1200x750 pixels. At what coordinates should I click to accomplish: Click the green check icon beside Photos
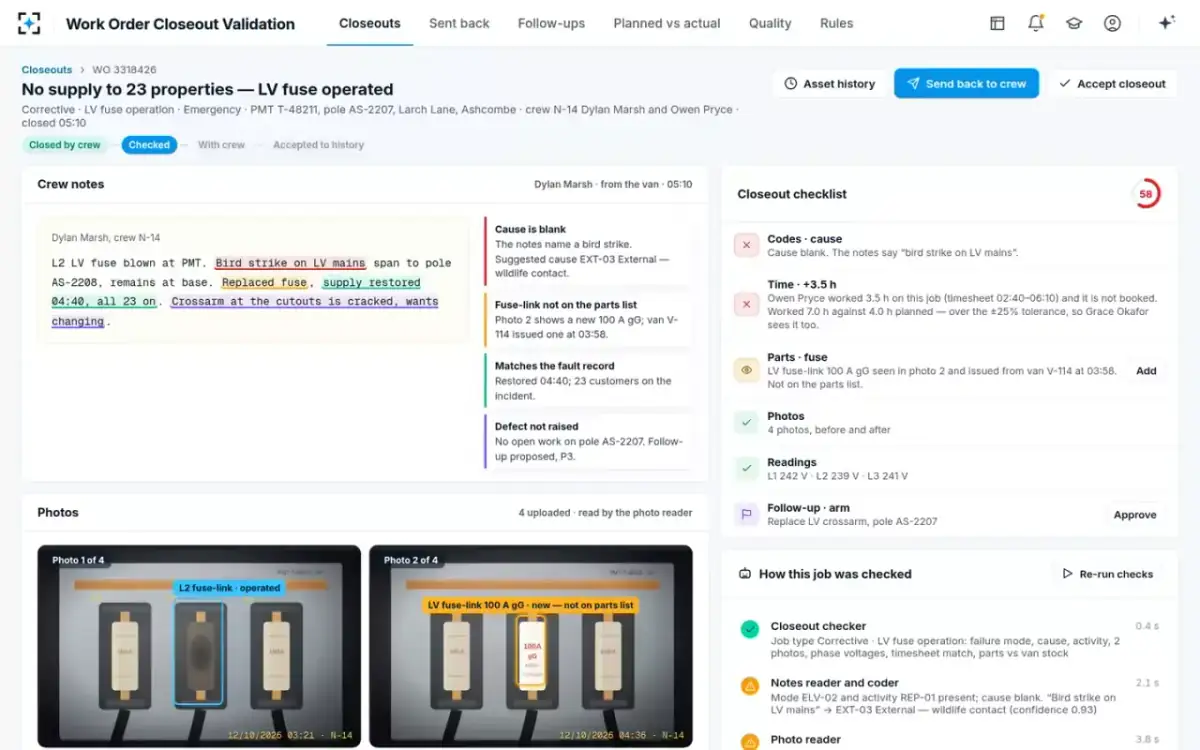pyautogui.click(x=746, y=422)
